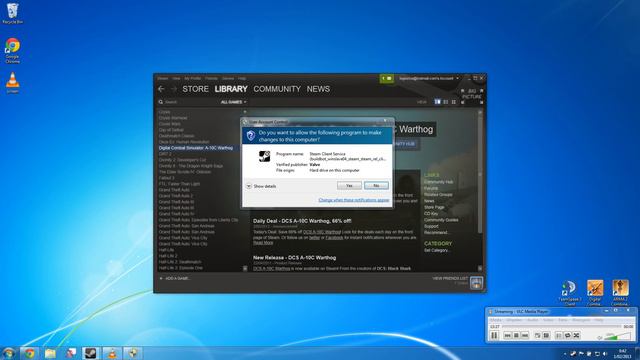
Task: Open the Steam account name dropdown
Action: pos(429,78)
